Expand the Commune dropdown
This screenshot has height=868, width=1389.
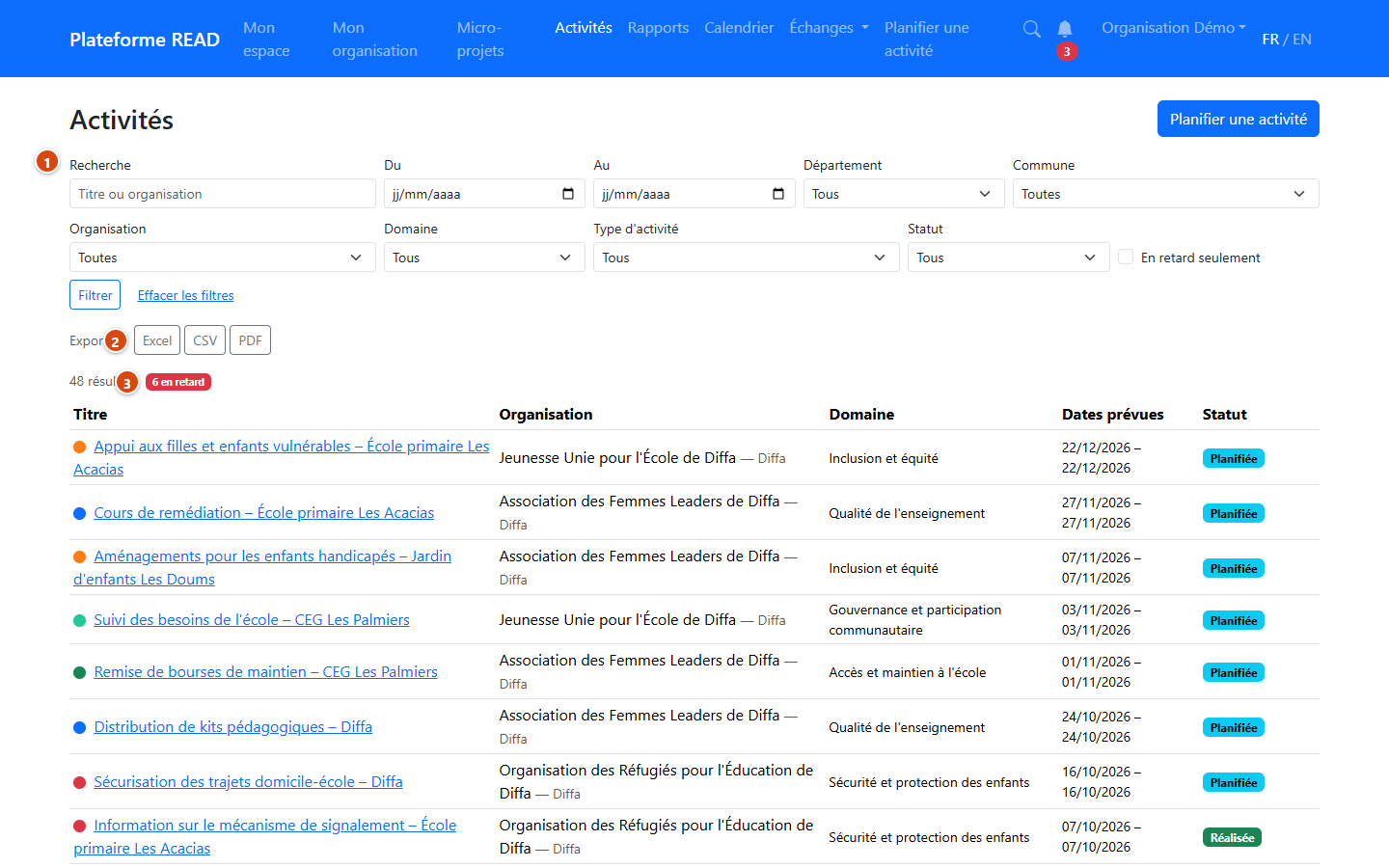click(x=1165, y=194)
